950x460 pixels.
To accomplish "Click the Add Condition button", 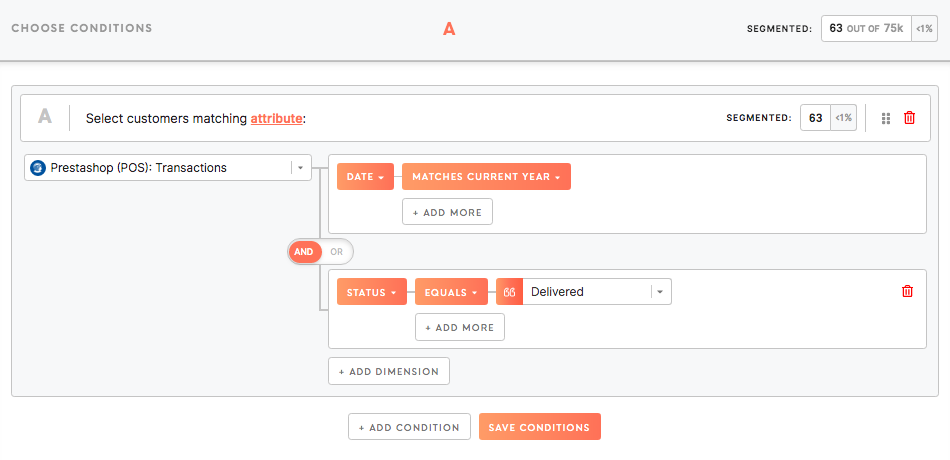I will (409, 427).
